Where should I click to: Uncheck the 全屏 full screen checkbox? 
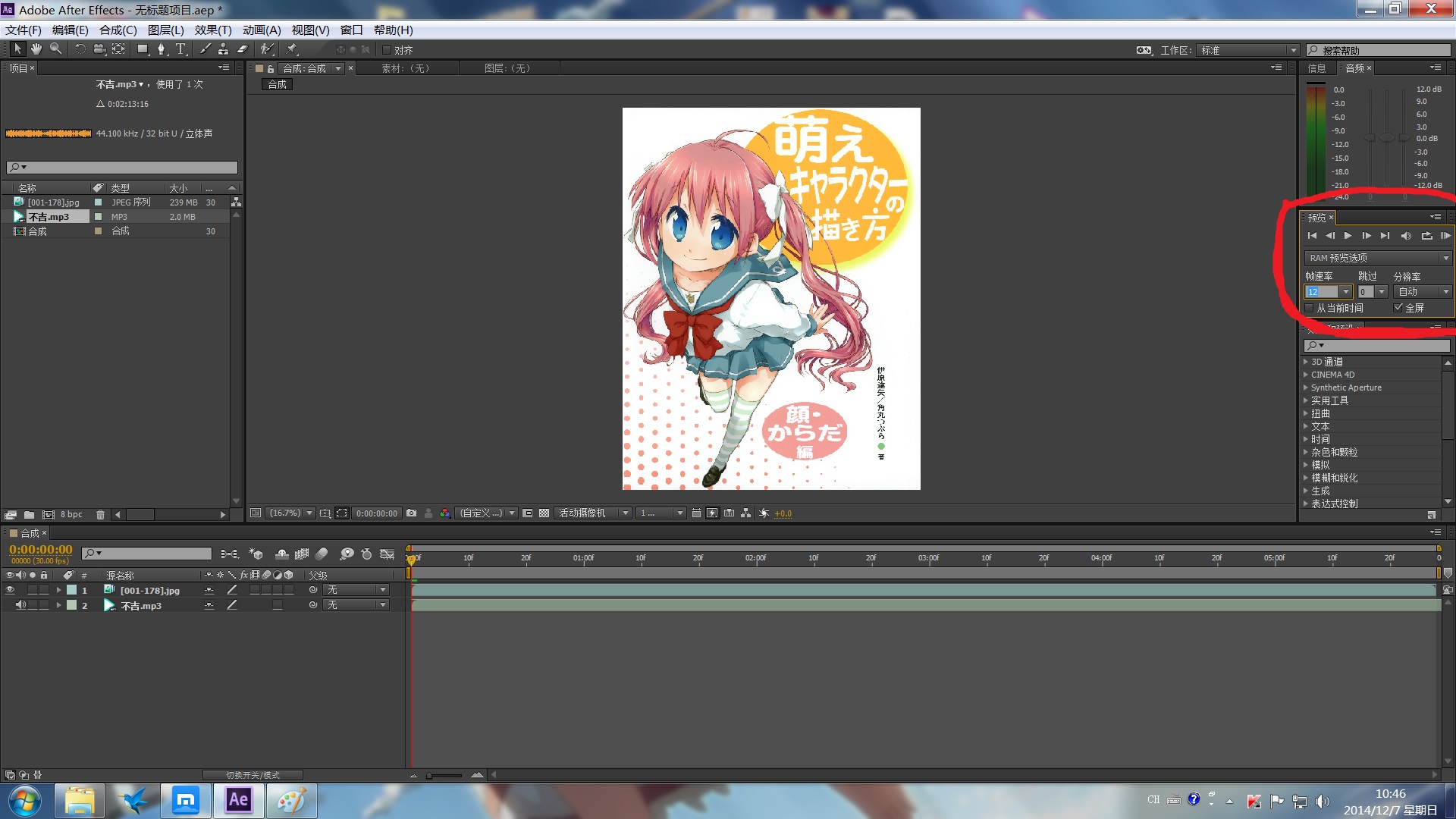click(x=1398, y=308)
